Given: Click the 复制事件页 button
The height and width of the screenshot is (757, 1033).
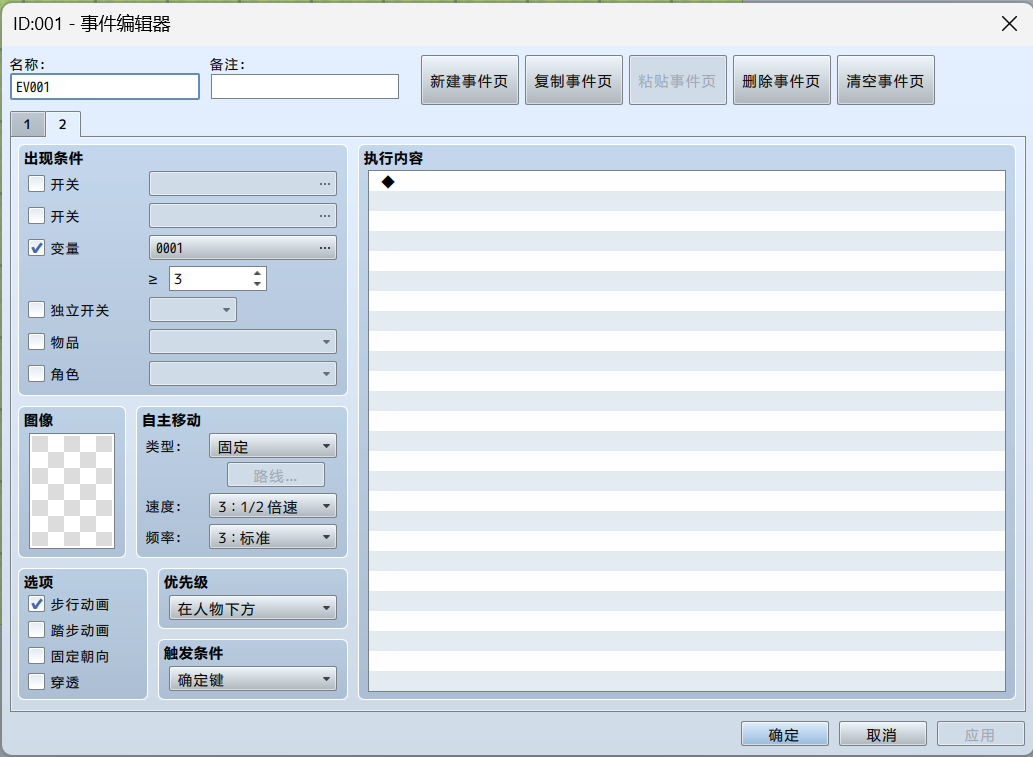Looking at the screenshot, I should pyautogui.click(x=574, y=80).
